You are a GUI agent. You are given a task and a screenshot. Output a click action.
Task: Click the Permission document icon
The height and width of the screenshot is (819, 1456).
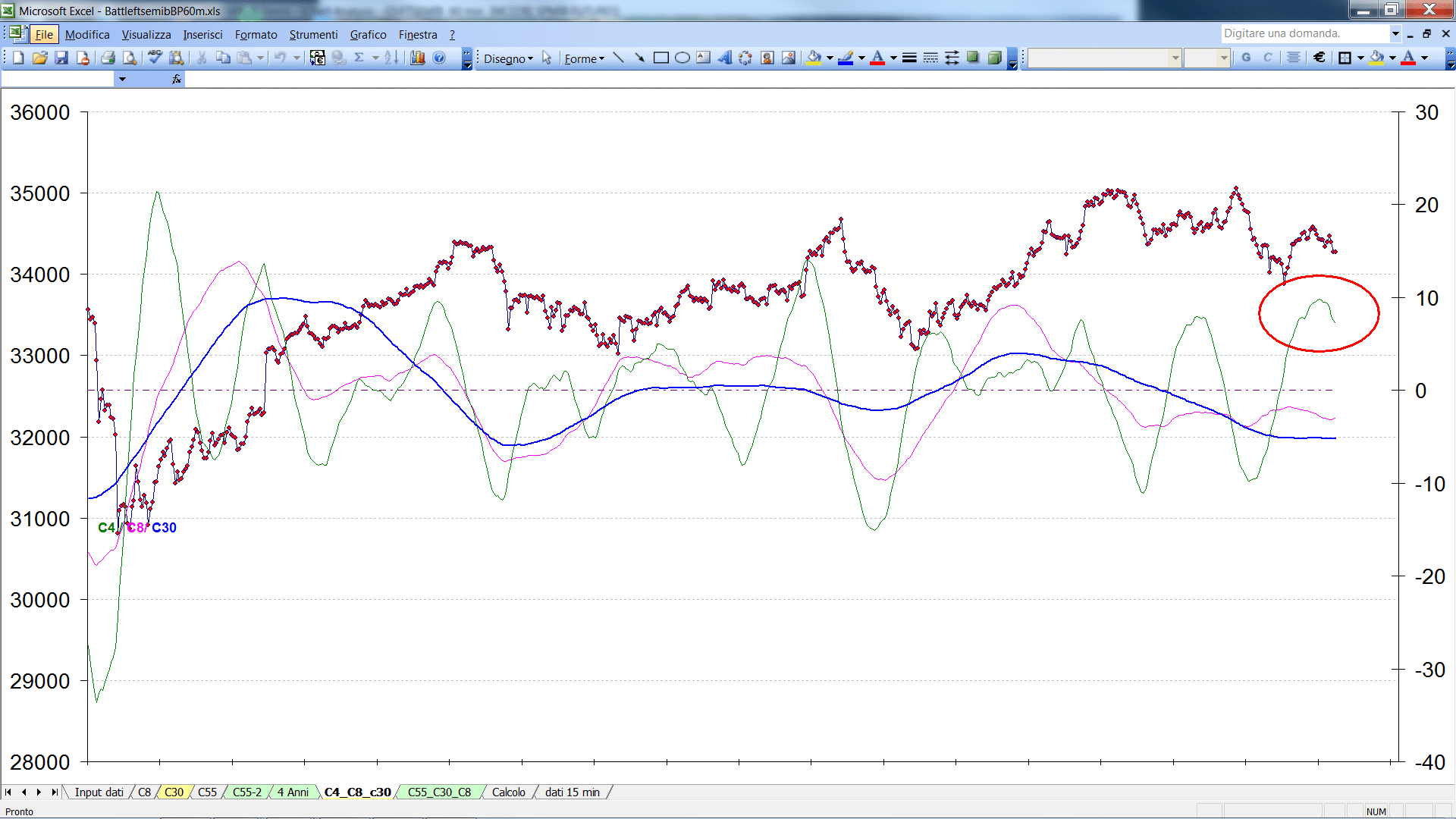click(83, 58)
